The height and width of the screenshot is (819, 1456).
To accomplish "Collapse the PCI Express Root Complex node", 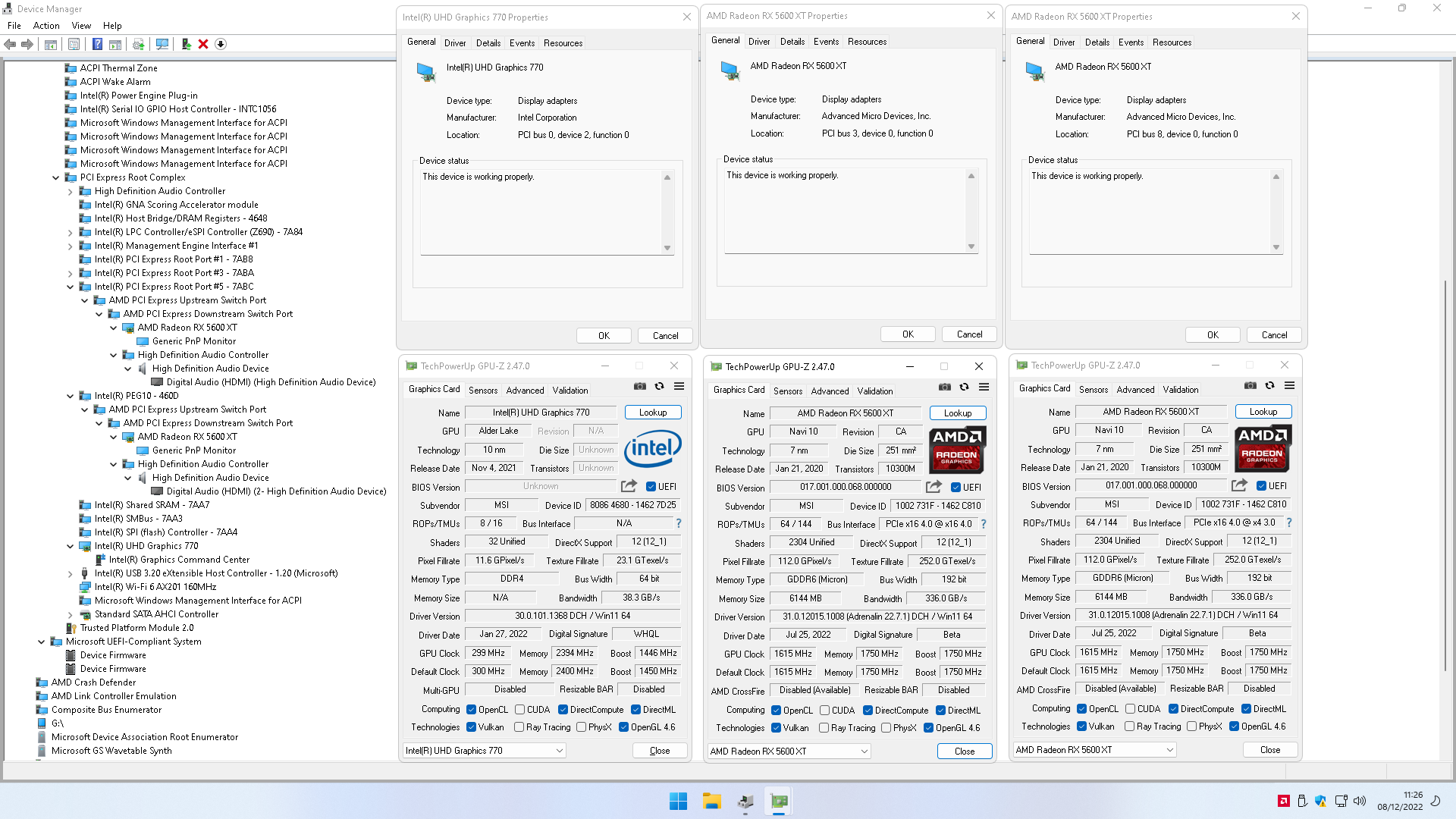I will (x=55, y=177).
